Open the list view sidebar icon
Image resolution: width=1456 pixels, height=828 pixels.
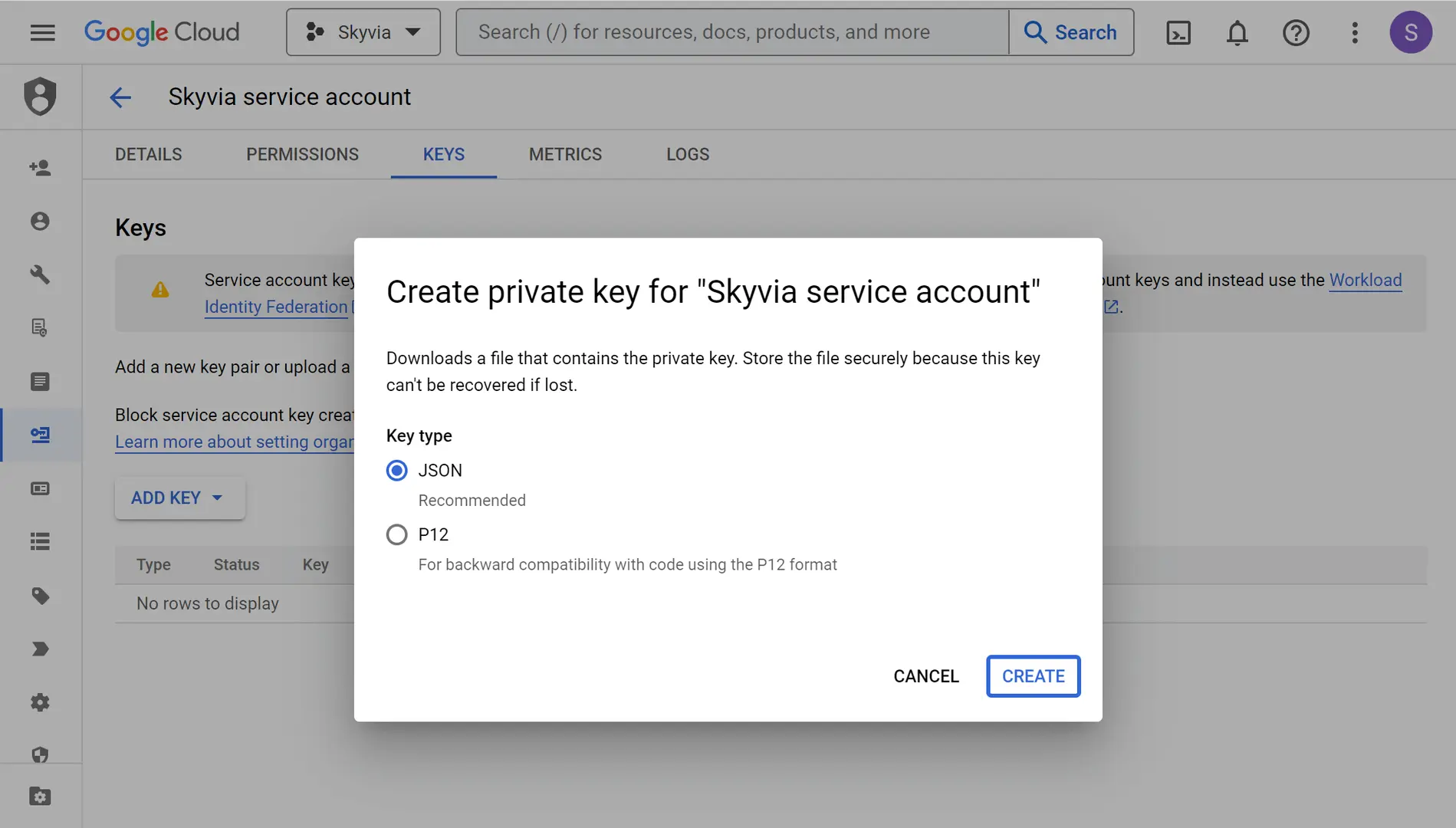click(x=40, y=542)
